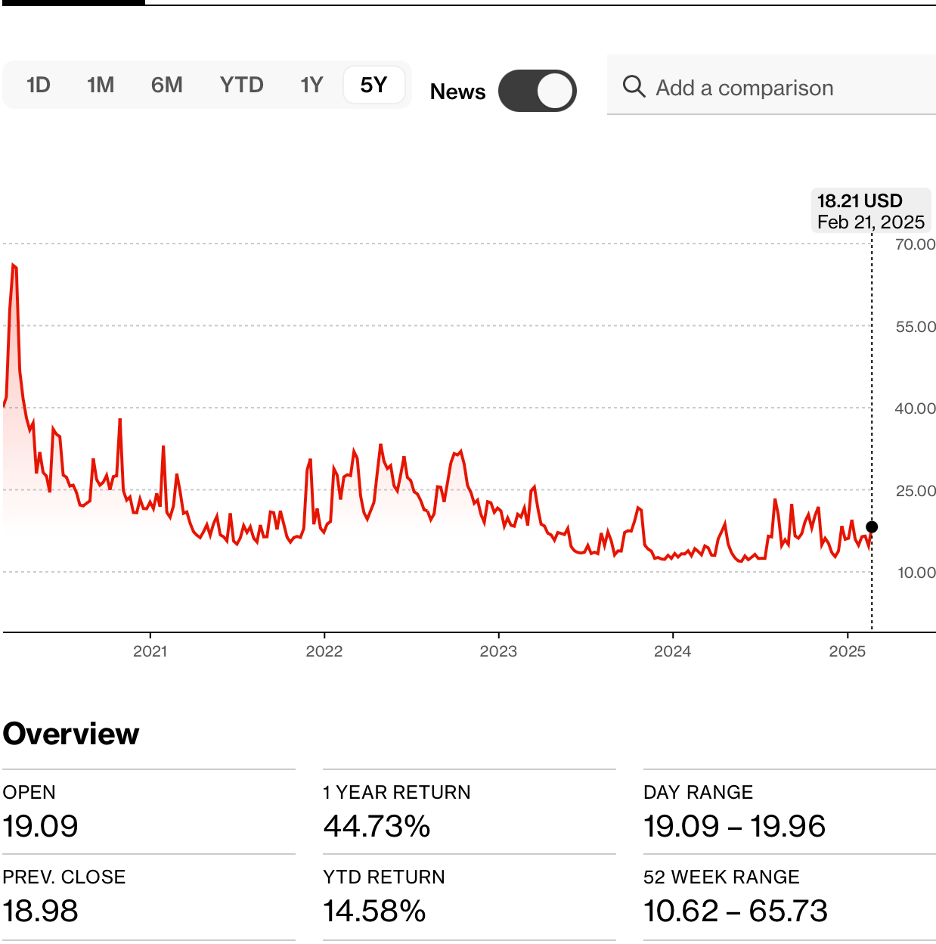The image size is (936, 944).
Task: Show the 6M price history
Action: [x=167, y=85]
